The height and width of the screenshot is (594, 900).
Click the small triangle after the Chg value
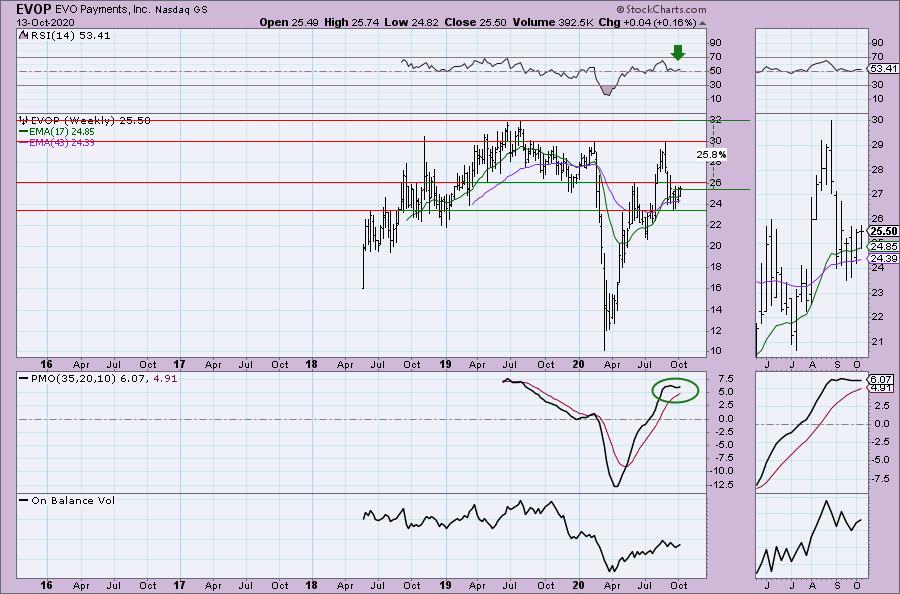click(703, 24)
